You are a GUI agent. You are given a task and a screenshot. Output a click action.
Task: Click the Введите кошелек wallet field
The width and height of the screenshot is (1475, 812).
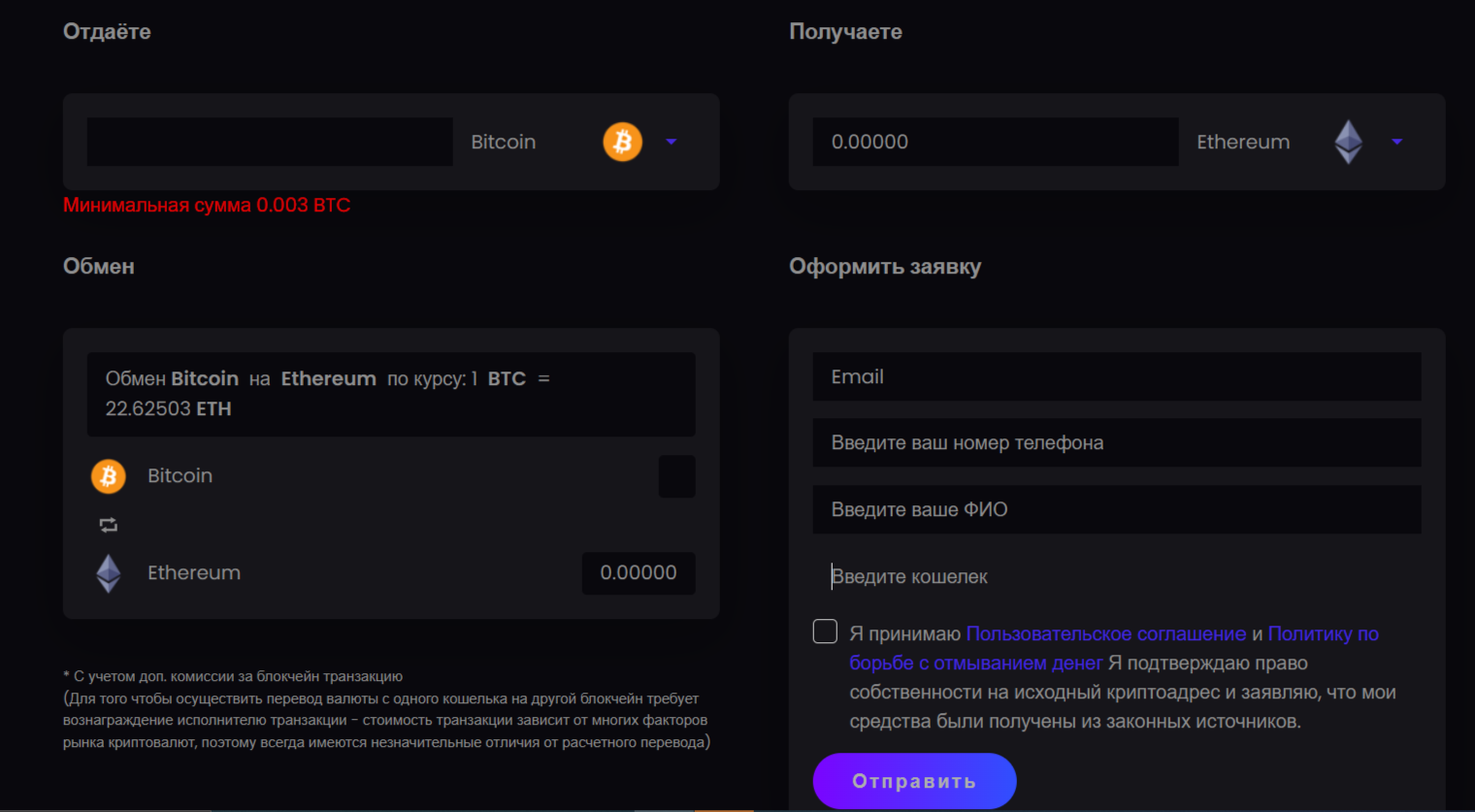(1117, 576)
